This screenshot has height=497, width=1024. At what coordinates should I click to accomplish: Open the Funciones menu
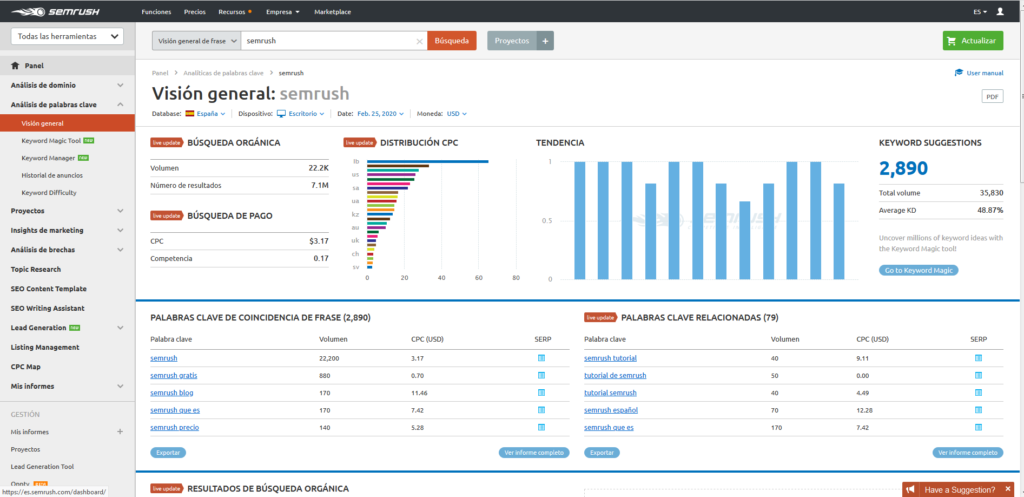(x=156, y=12)
